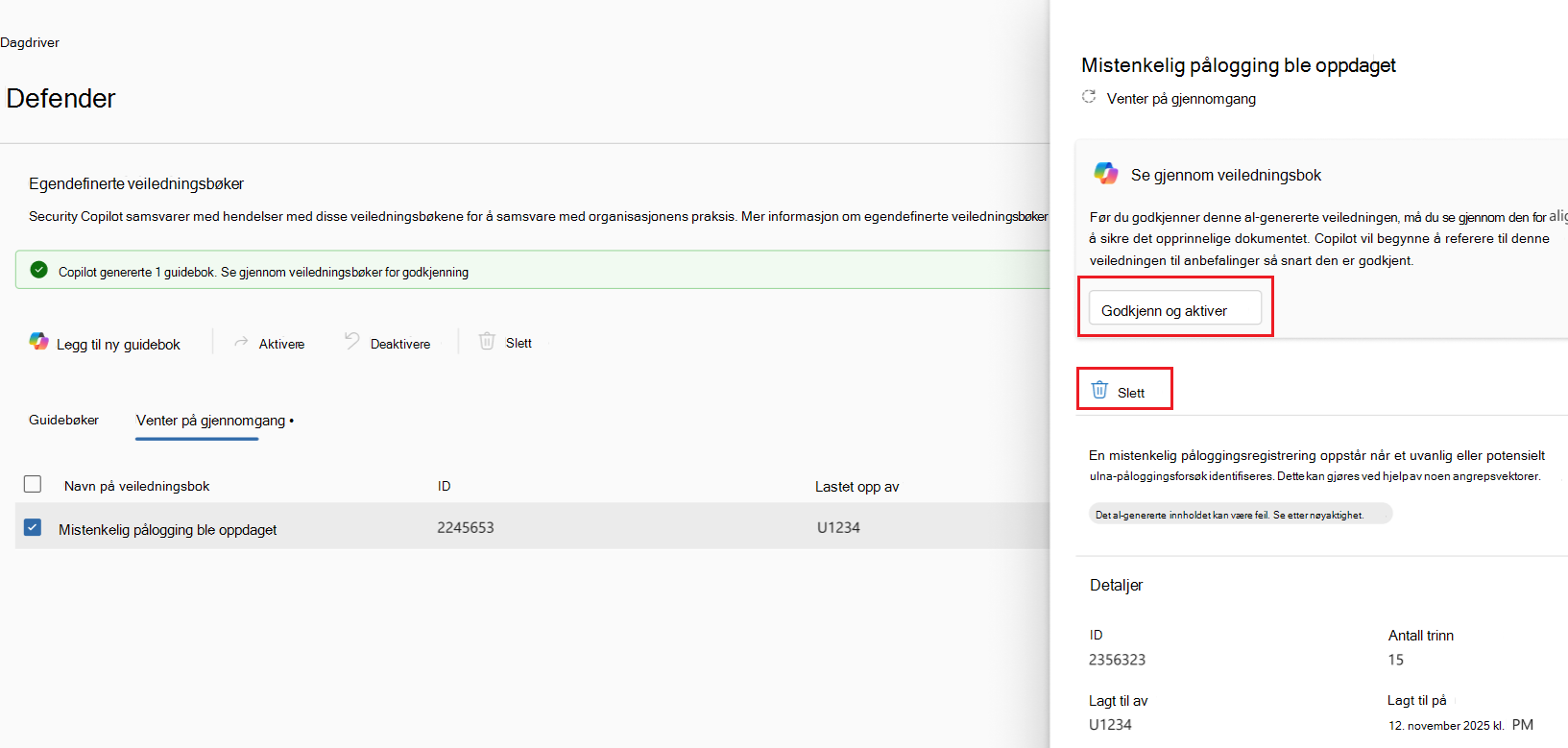Click the Lastet opp av column header
This screenshot has height=748, width=1568.
tap(857, 487)
